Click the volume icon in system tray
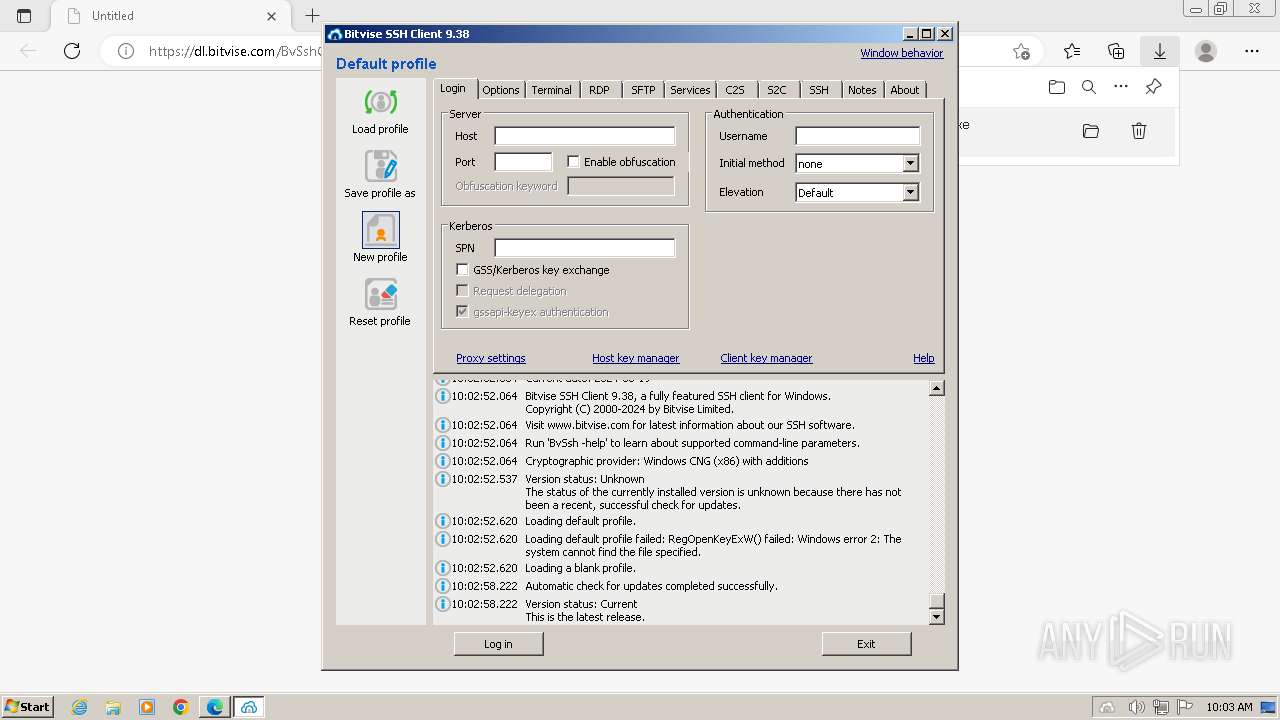This screenshot has width=1280, height=720. 1136,707
